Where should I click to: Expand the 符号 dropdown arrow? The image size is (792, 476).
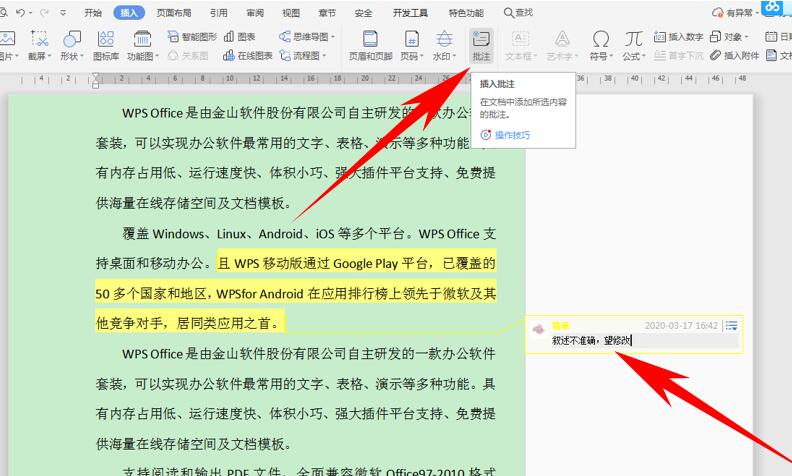[x=612, y=56]
